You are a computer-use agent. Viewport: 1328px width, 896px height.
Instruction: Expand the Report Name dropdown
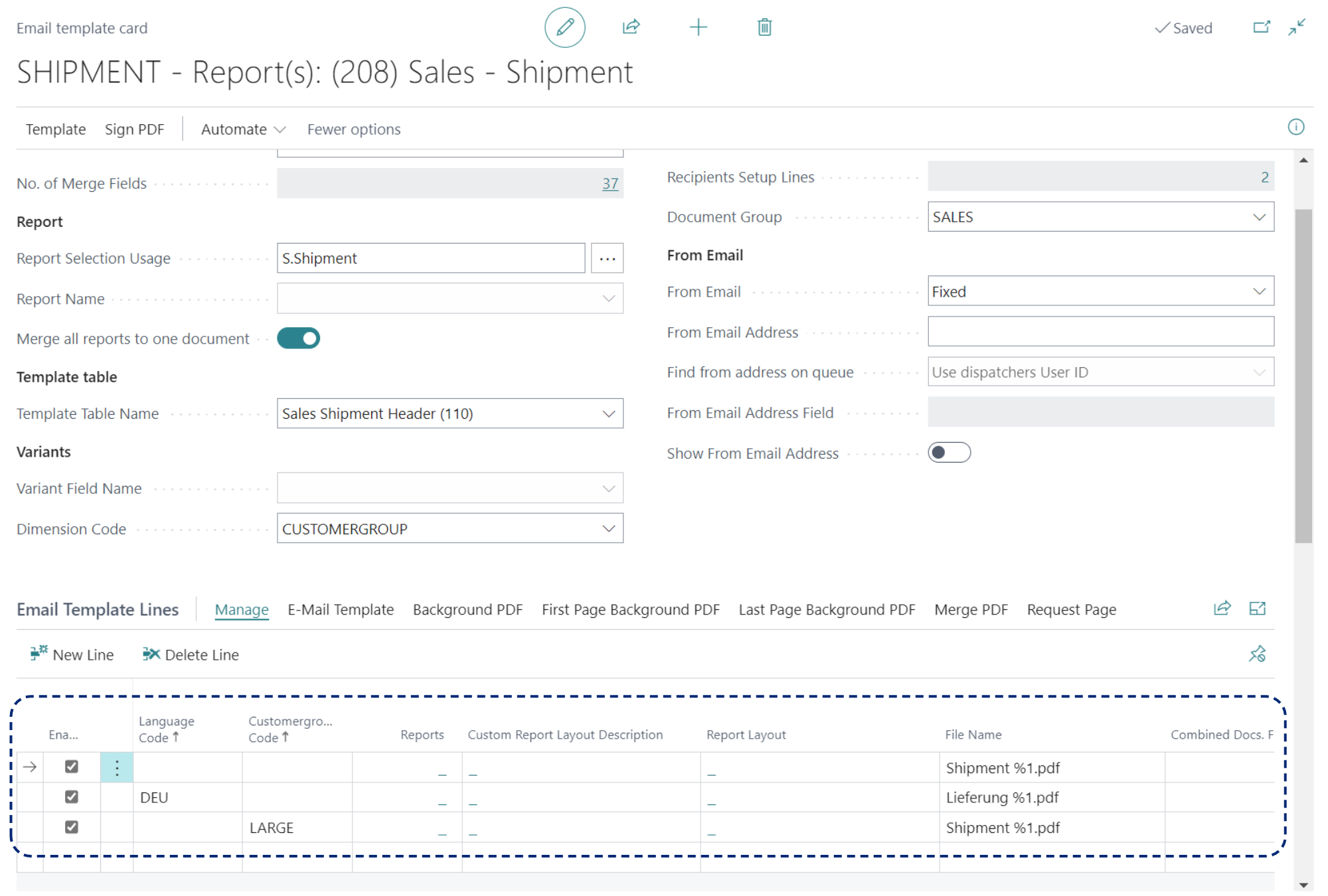pos(608,299)
